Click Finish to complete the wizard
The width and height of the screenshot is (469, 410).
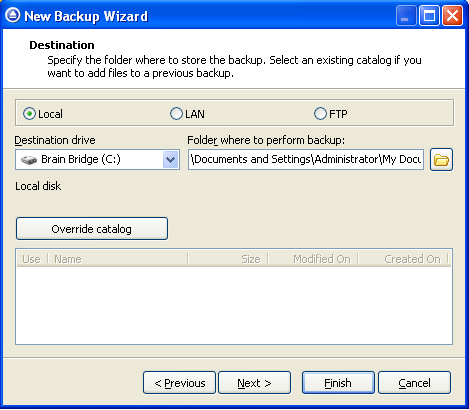pyautogui.click(x=338, y=383)
